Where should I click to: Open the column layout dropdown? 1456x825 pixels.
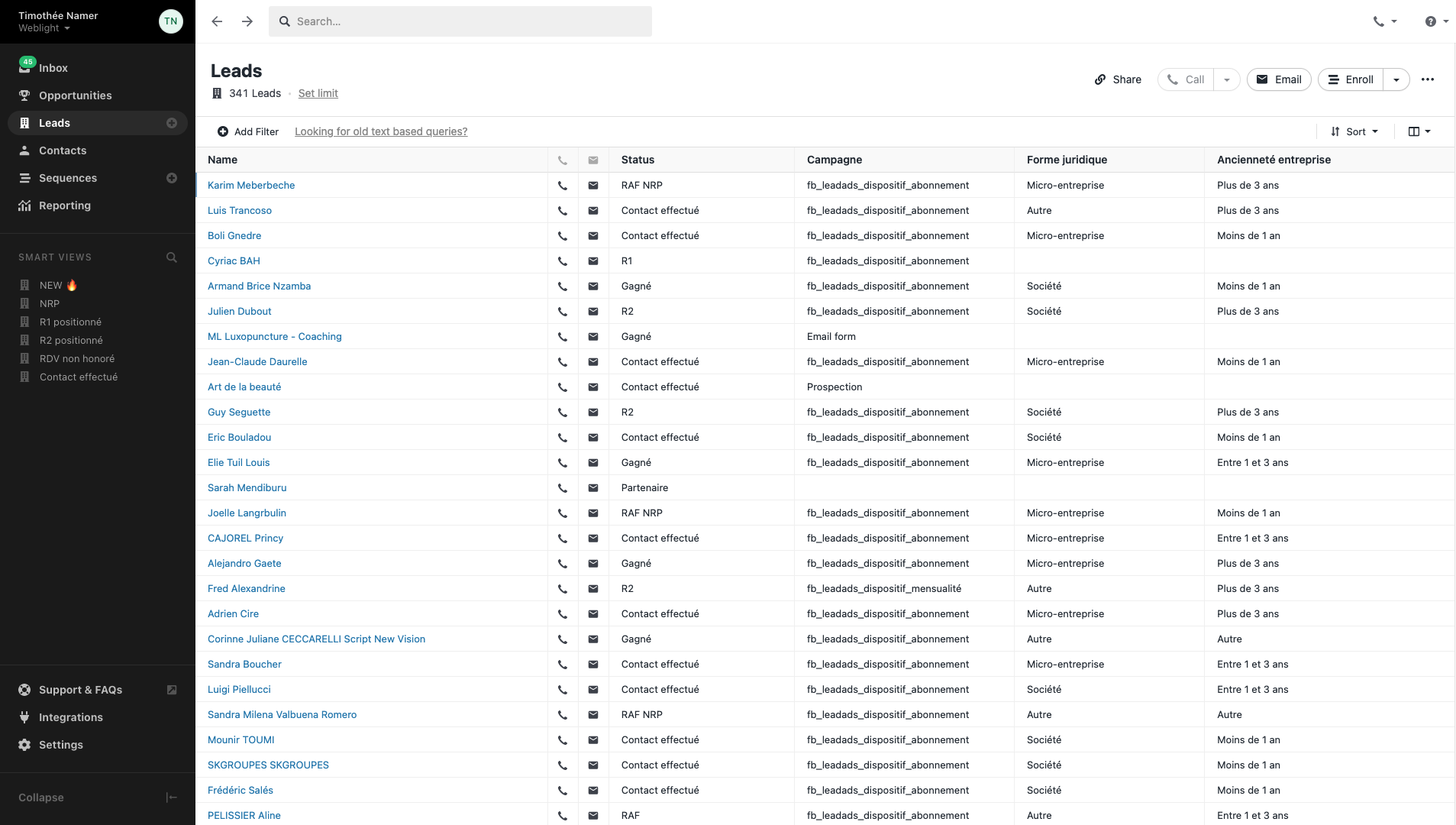(x=1419, y=131)
